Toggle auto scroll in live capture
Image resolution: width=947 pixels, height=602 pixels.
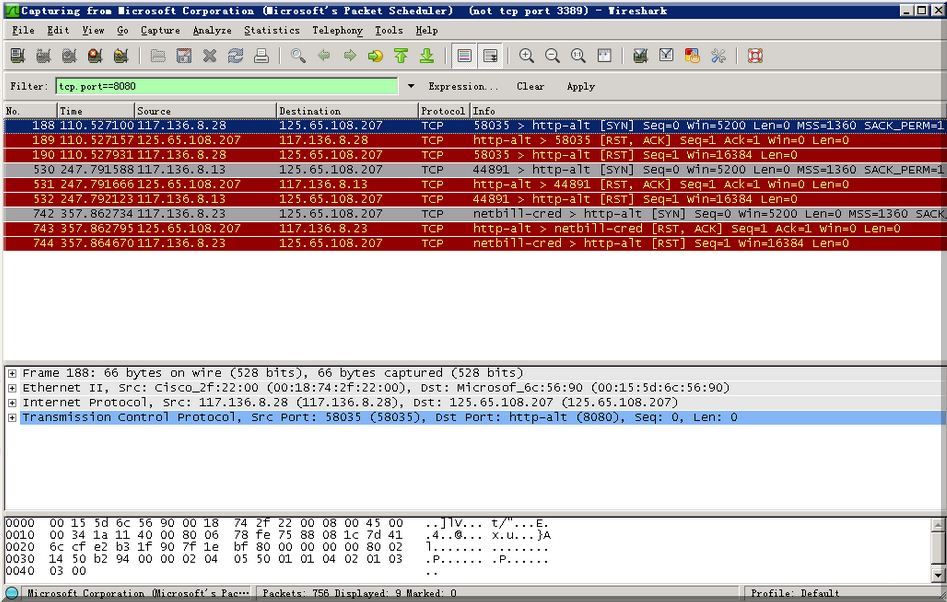pos(490,56)
